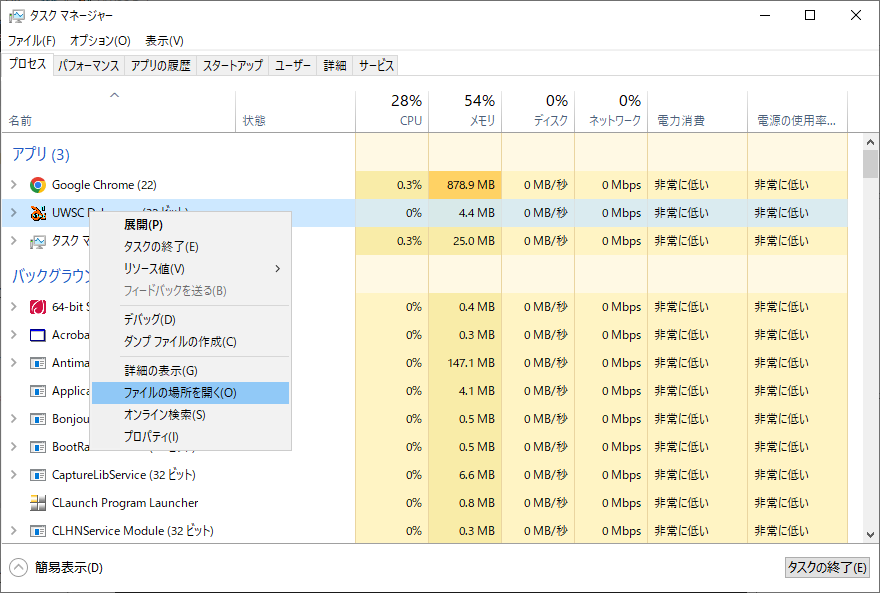Switch to the 詳細 tab
Screen dimensions: 880x593
click(x=334, y=66)
